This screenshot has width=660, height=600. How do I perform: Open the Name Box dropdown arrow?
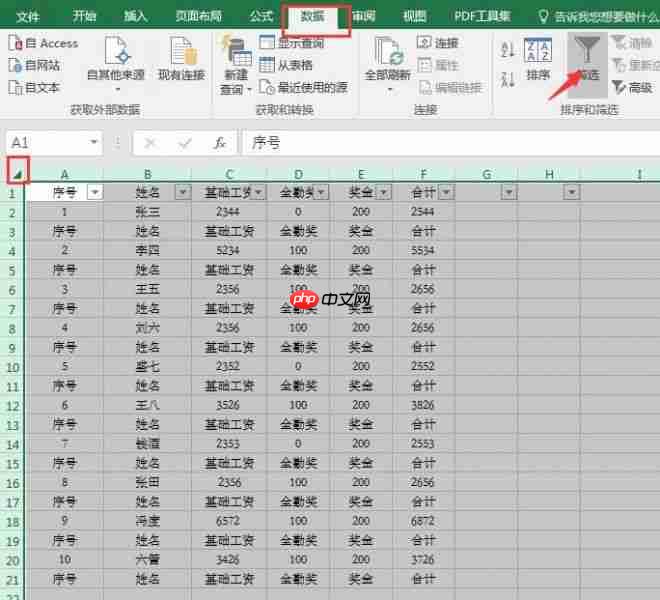tap(94, 142)
